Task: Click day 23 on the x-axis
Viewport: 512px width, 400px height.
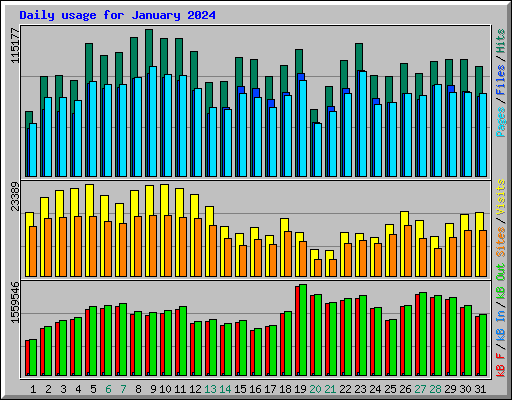Action: [x=360, y=389]
